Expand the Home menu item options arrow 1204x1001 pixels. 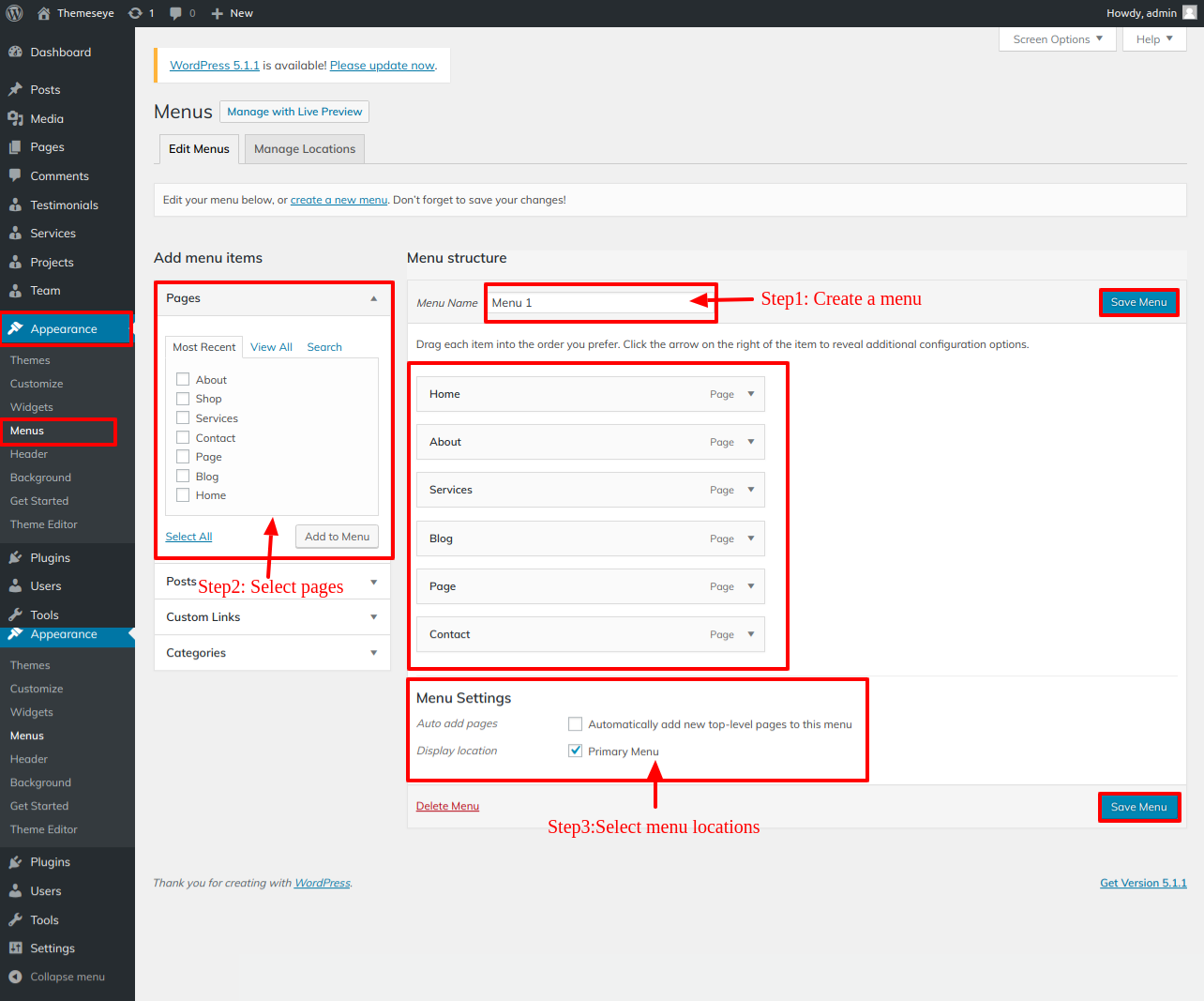[751, 394]
